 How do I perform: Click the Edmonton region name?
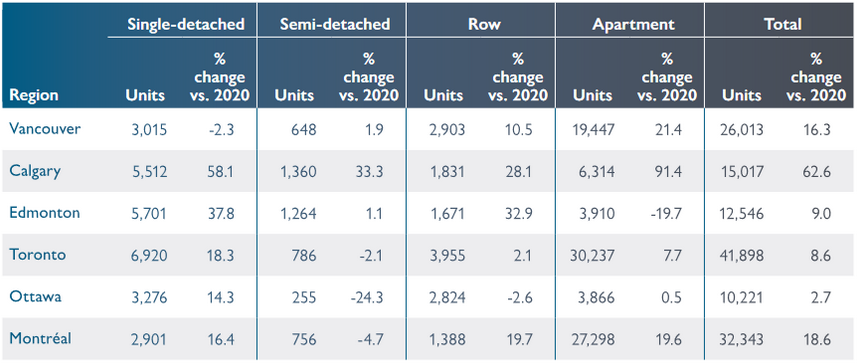[44, 213]
